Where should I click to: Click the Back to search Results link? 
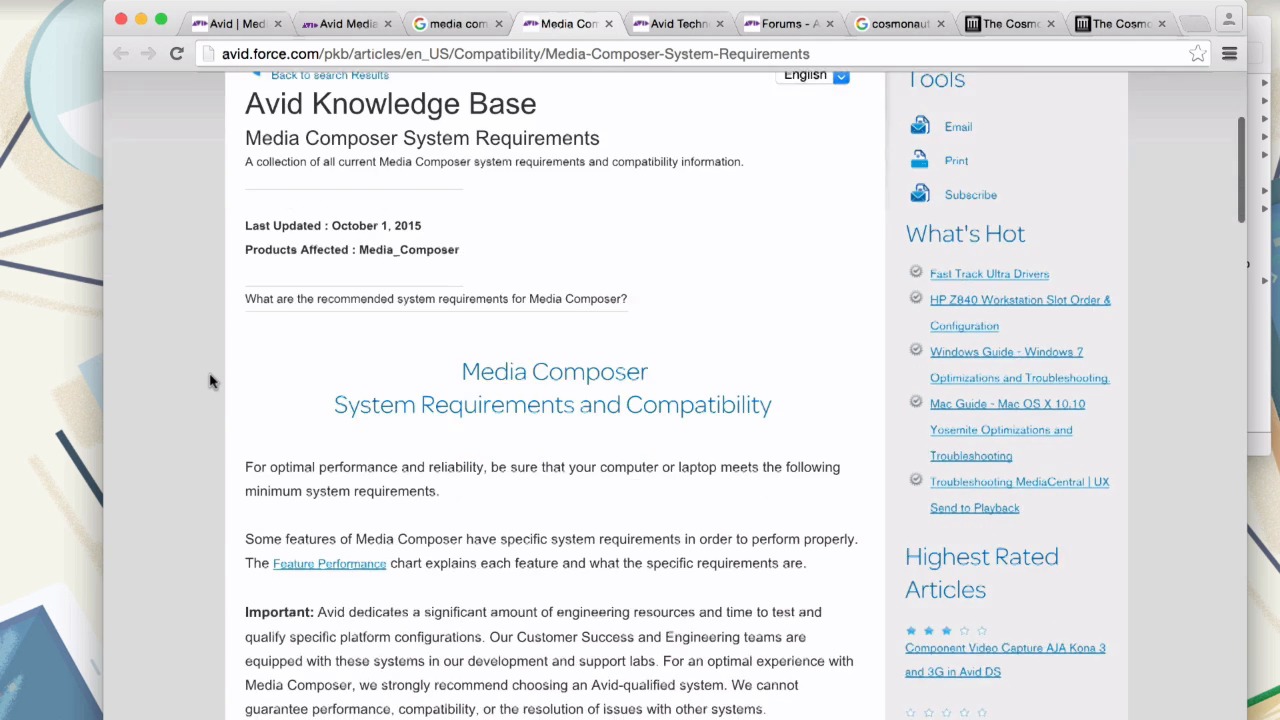[329, 76]
